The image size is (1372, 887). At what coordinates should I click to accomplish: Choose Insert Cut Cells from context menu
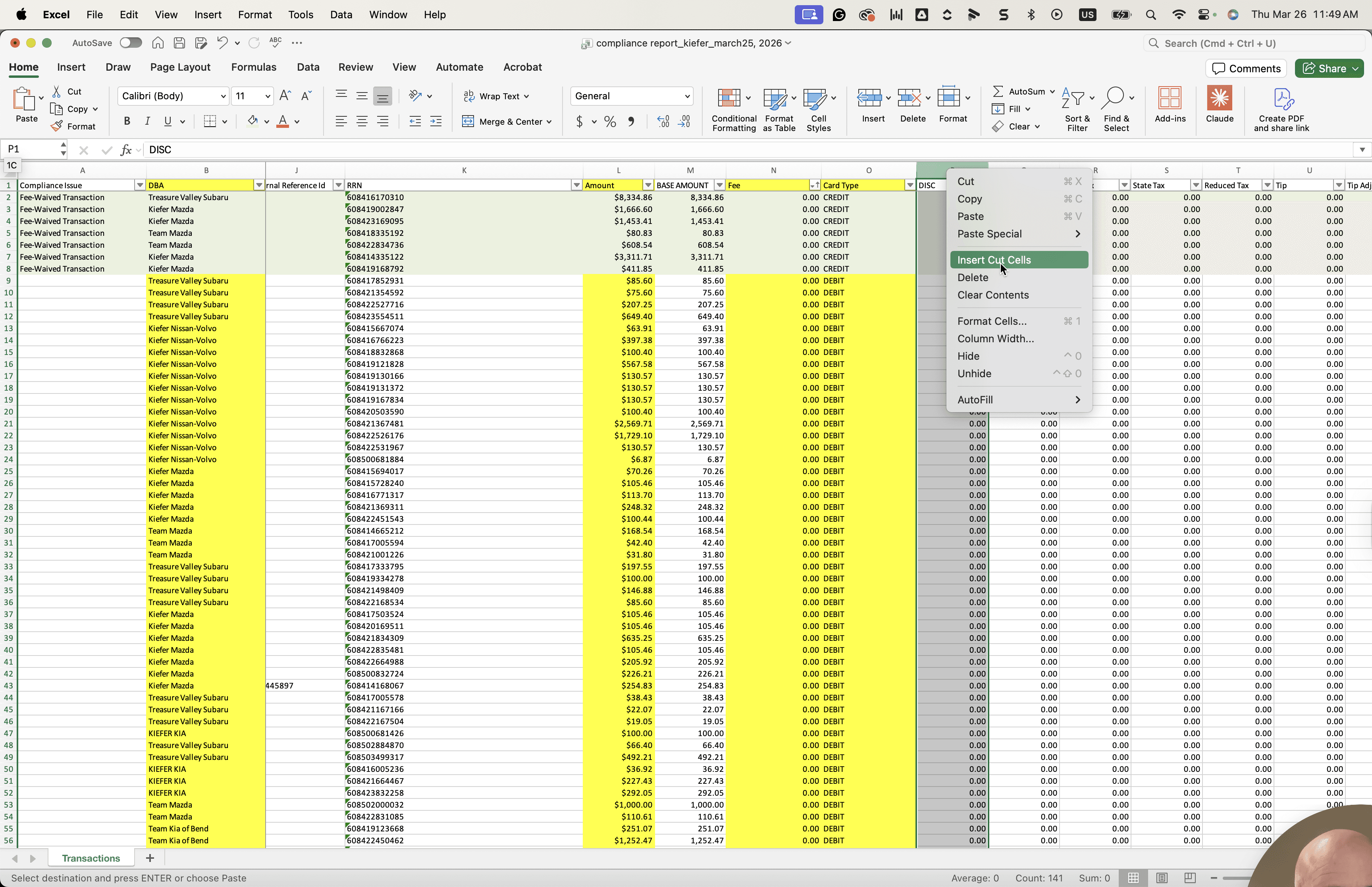tap(1019, 260)
